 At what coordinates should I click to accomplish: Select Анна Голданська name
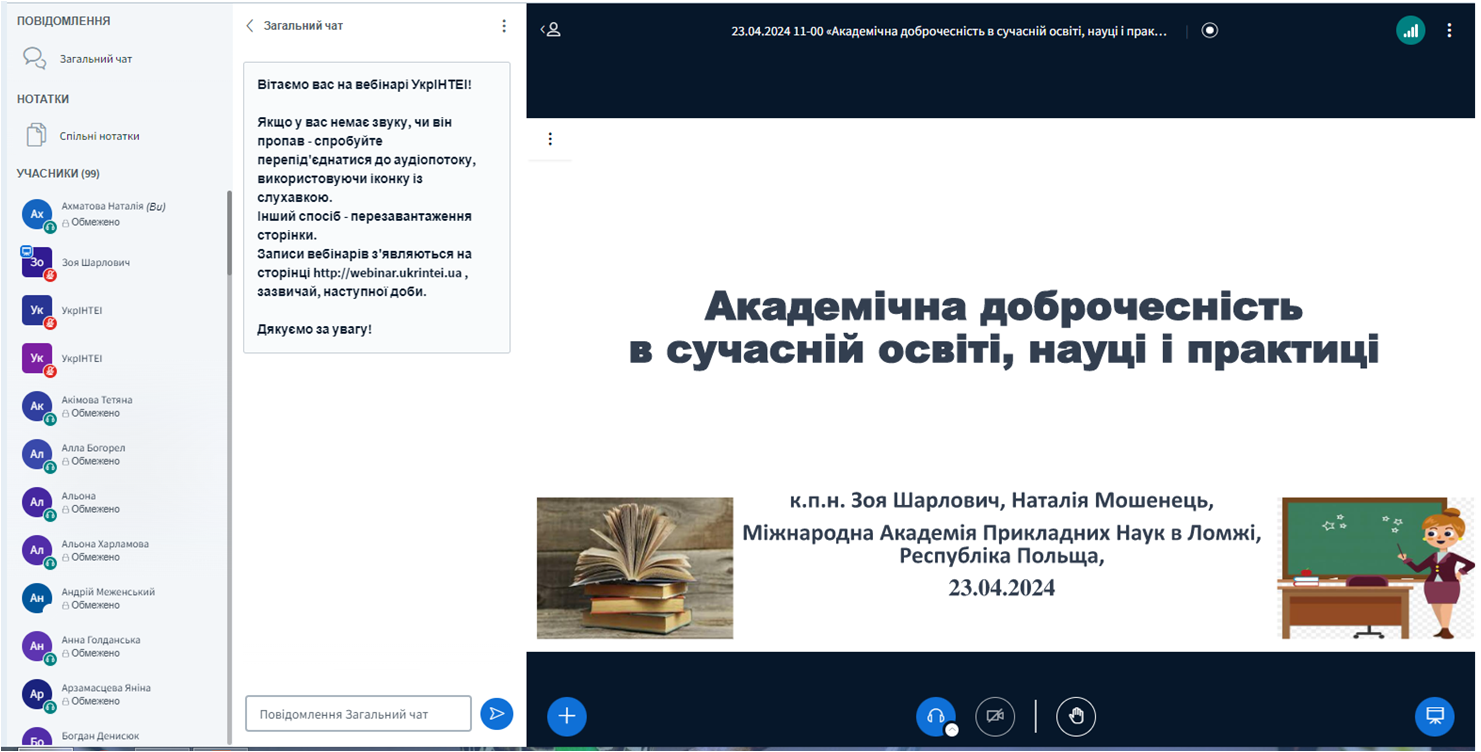click(101, 640)
